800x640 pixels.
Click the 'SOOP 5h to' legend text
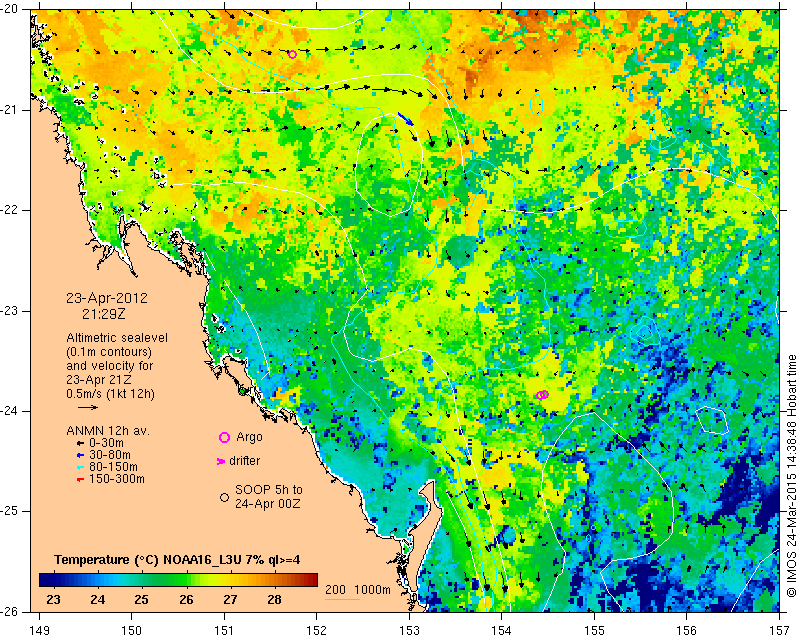coord(269,490)
